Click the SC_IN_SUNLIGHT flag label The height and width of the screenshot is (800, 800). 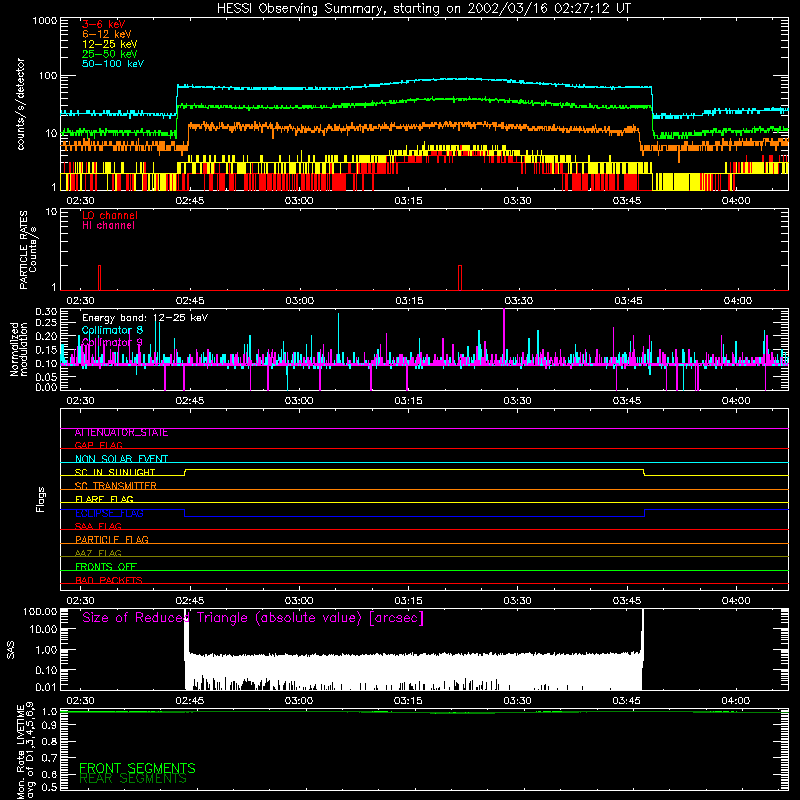pyautogui.click(x=115, y=472)
